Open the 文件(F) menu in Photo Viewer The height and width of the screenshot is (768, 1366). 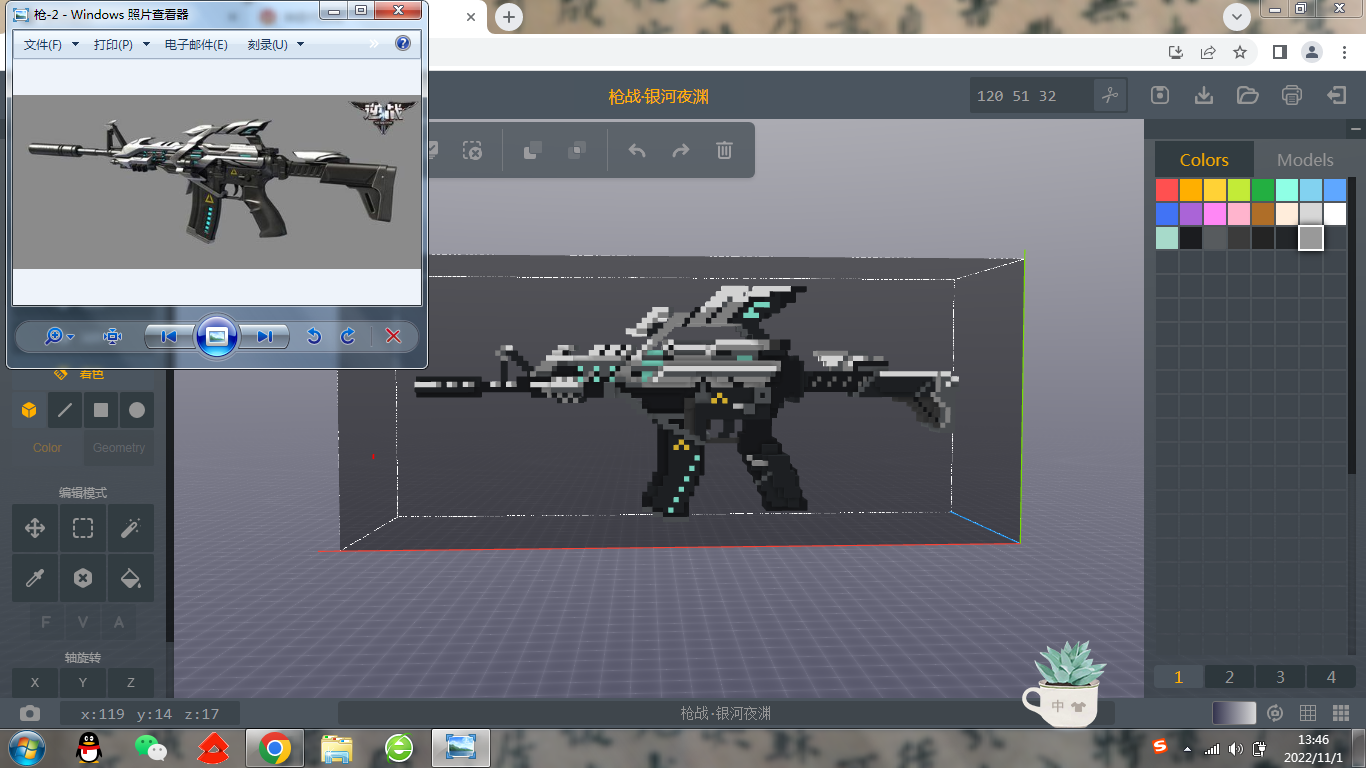click(51, 44)
